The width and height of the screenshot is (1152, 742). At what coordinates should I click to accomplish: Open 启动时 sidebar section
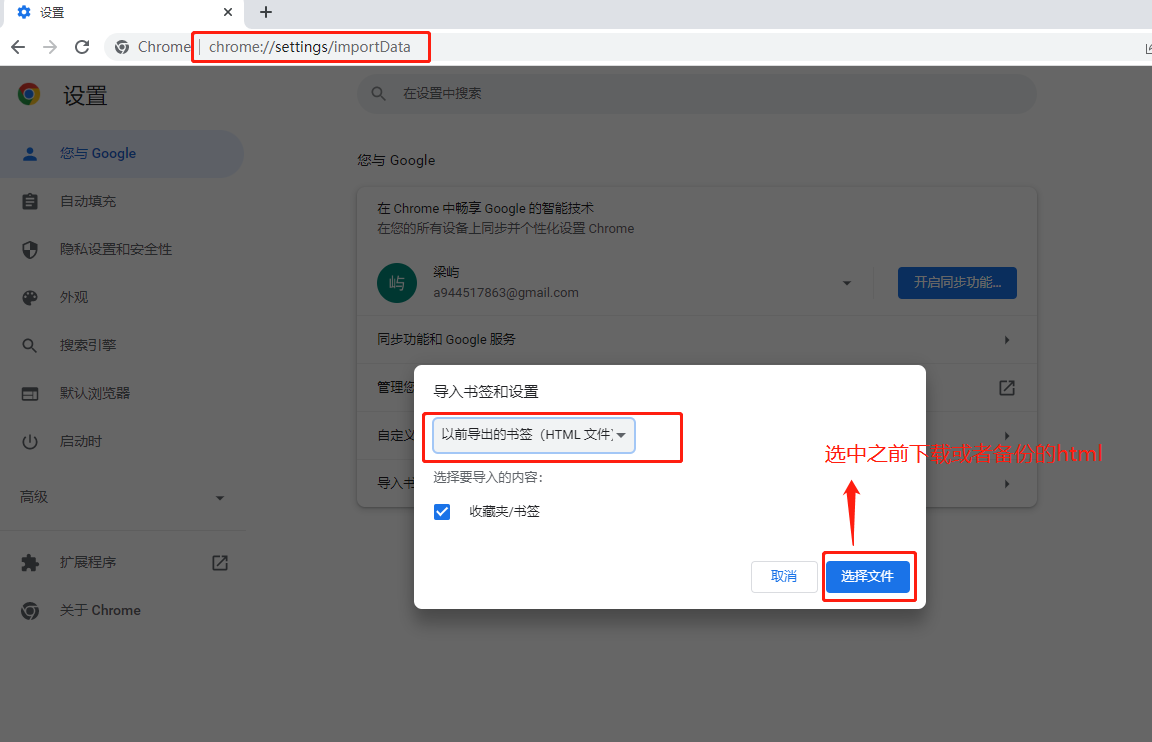[121, 442]
